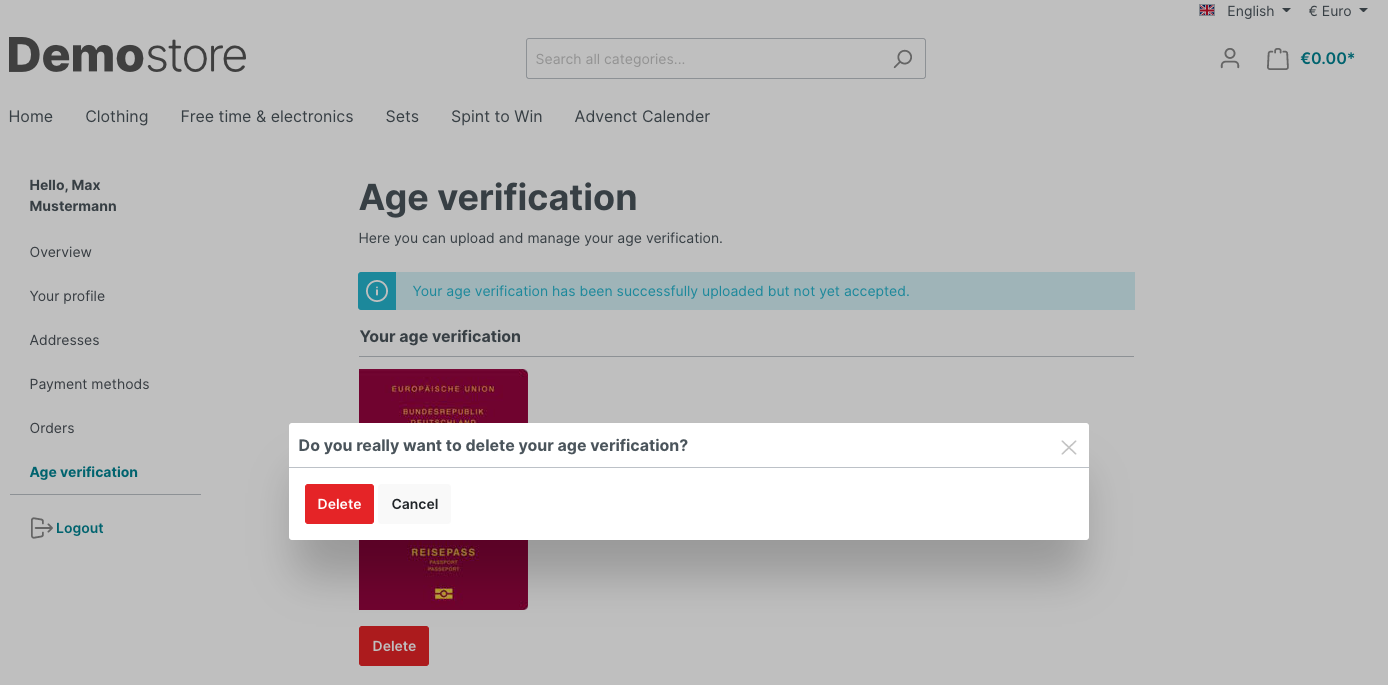Click the search magnifier icon
Viewport: 1388px width, 685px height.
pyautogui.click(x=902, y=59)
